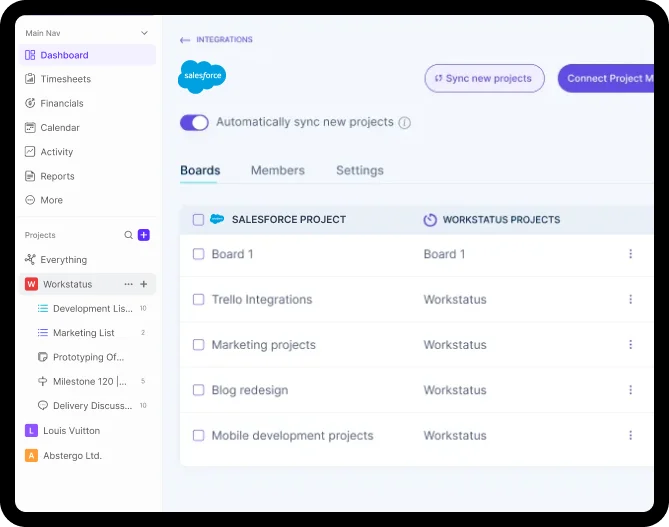Screen dimensions: 669x527
Task: Switch to the Members tab
Action: (278, 171)
